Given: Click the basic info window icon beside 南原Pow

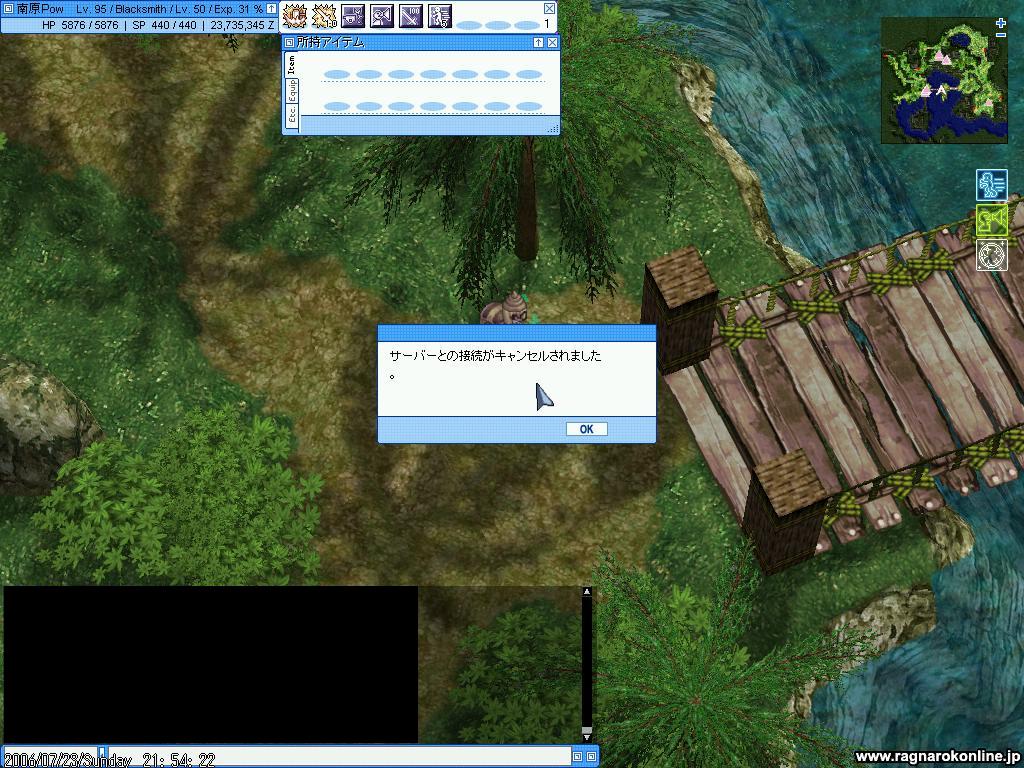Looking at the screenshot, I should (8, 8).
